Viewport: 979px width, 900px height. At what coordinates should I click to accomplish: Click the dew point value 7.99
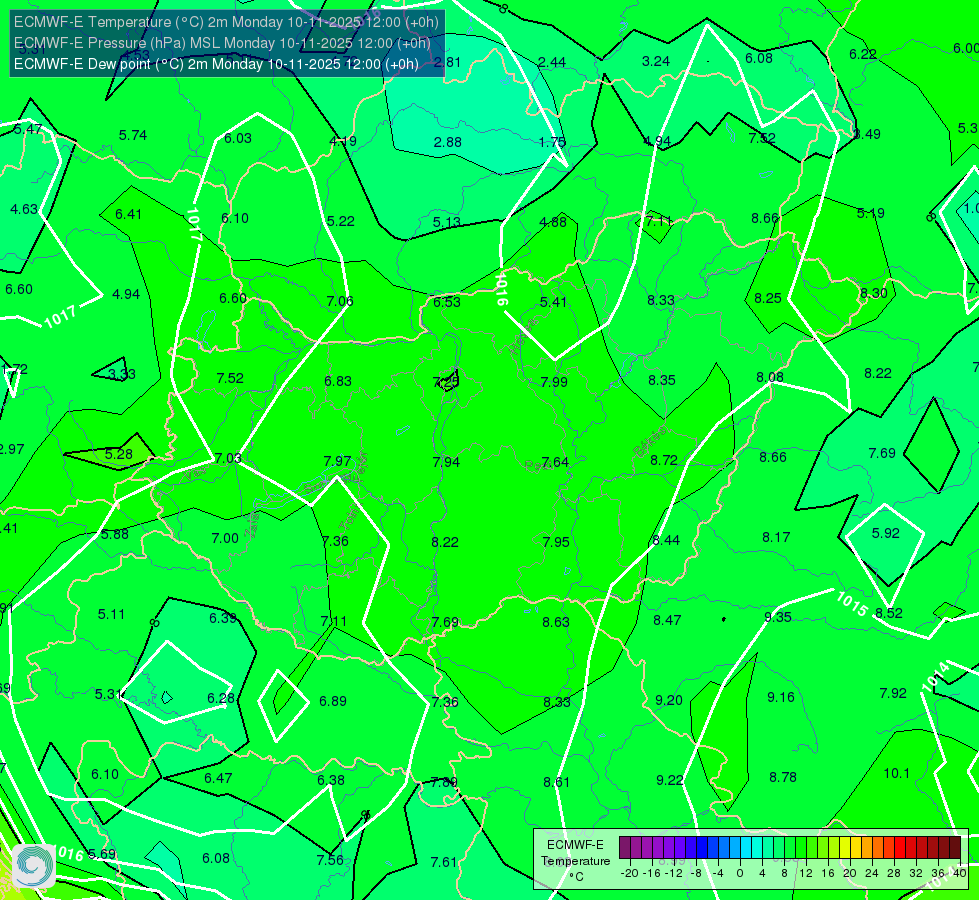click(554, 382)
